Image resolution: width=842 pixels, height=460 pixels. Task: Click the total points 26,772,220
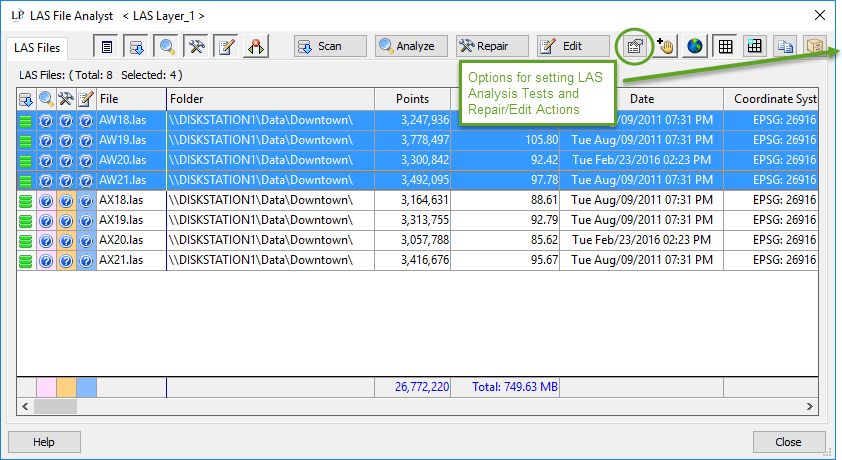(x=422, y=387)
